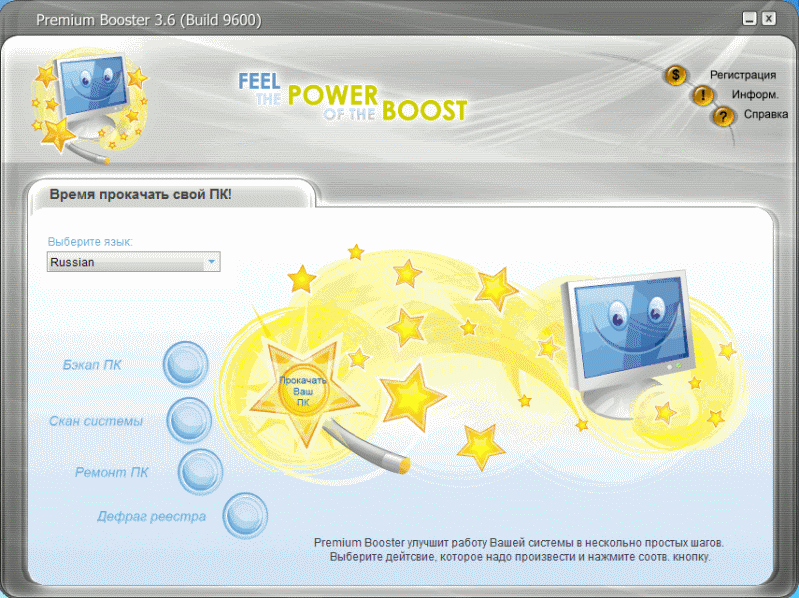Click the exclamation mark Info icon
This screenshot has width=799, height=598.
(x=702, y=95)
